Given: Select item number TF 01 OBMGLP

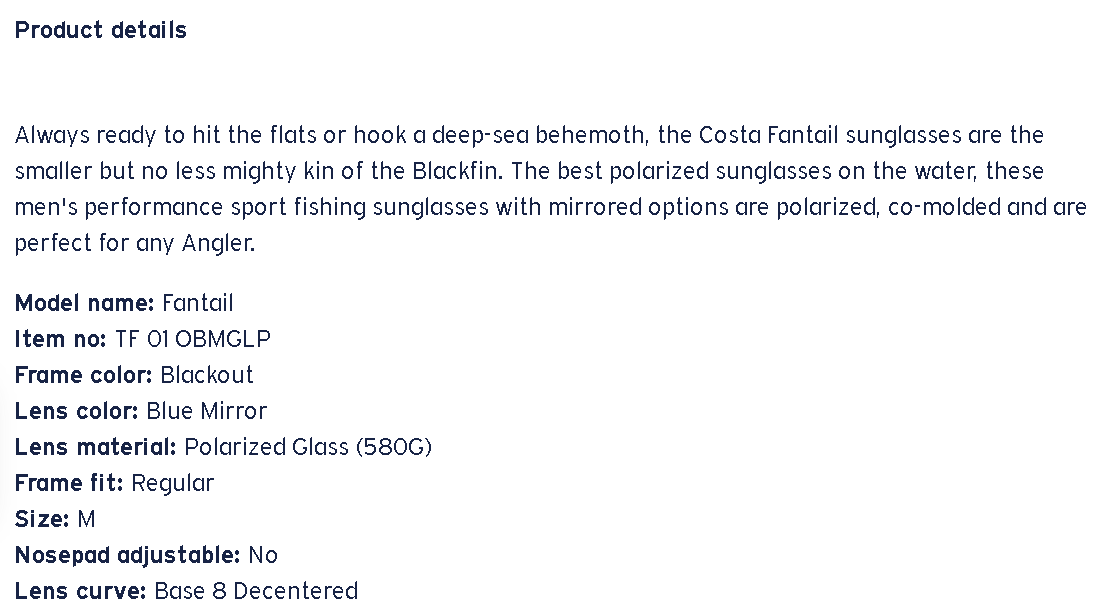Looking at the screenshot, I should pos(192,339).
